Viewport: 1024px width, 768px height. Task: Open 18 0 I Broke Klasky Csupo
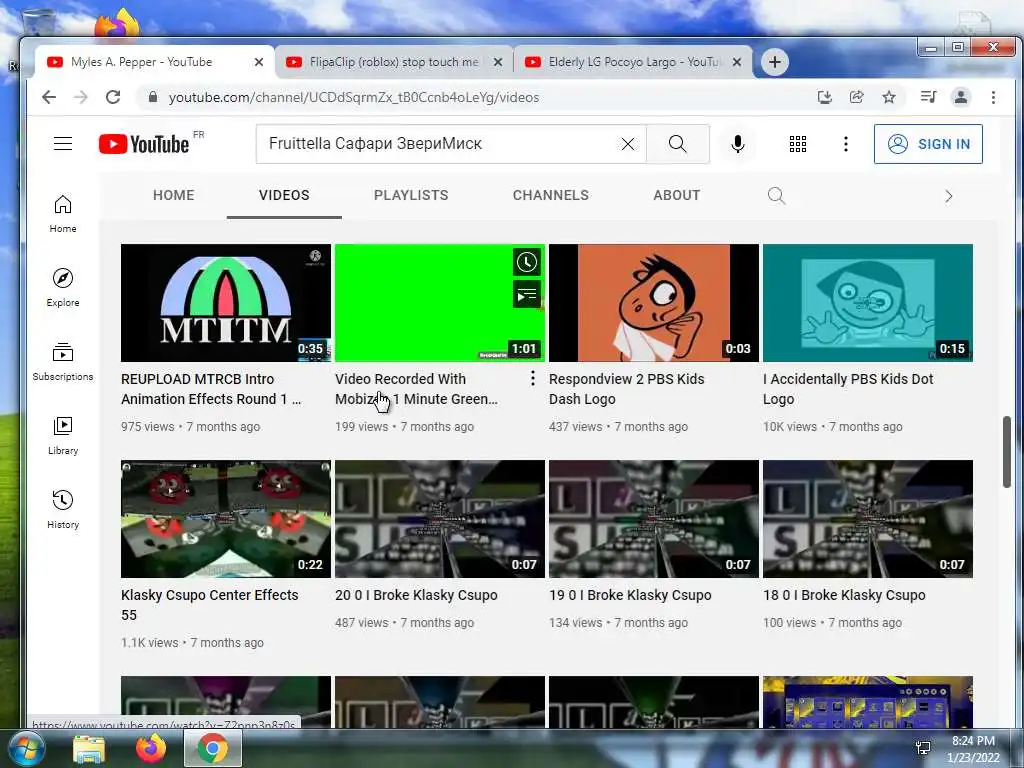(844, 595)
